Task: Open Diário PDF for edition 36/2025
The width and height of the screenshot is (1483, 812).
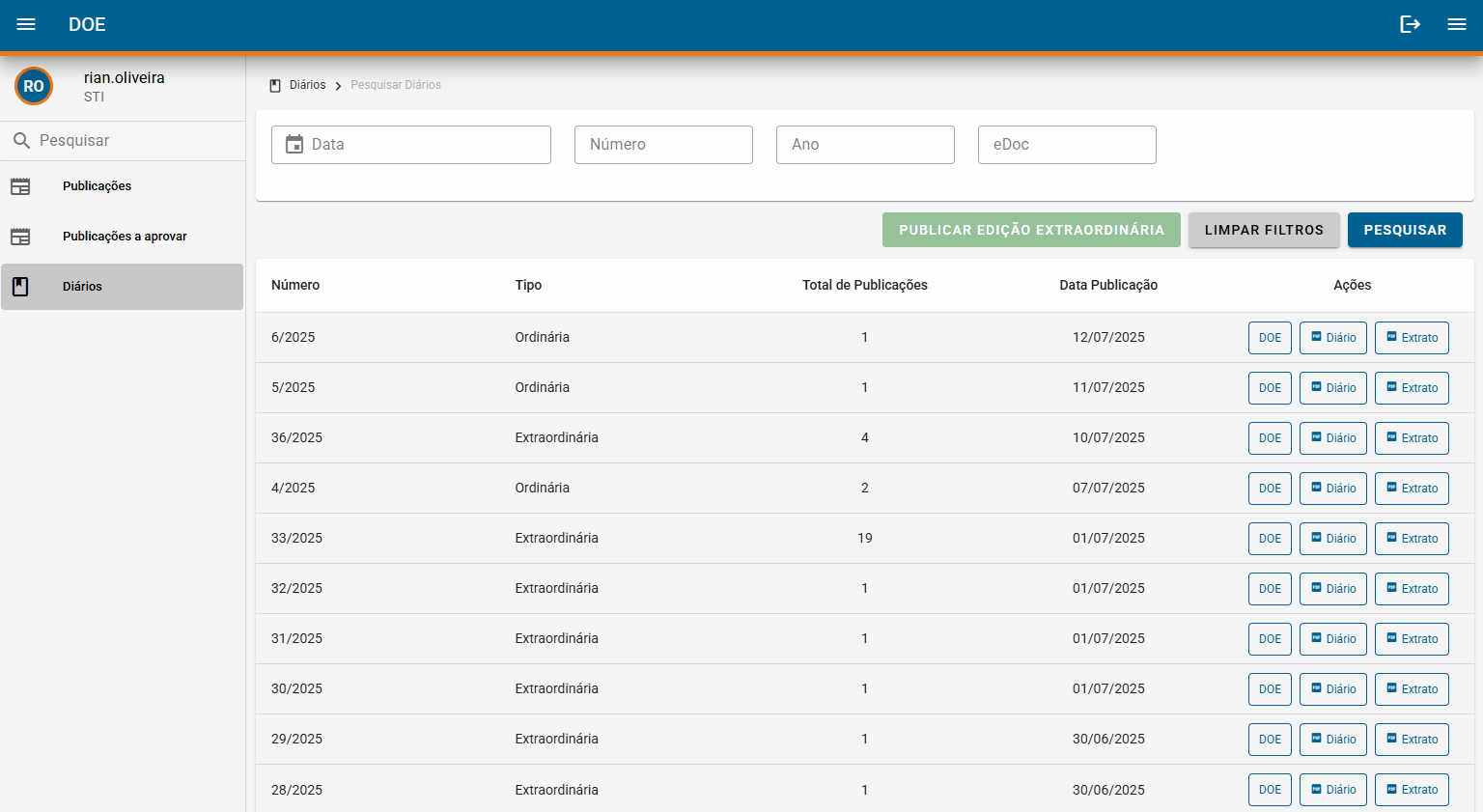Action: [x=1333, y=438]
